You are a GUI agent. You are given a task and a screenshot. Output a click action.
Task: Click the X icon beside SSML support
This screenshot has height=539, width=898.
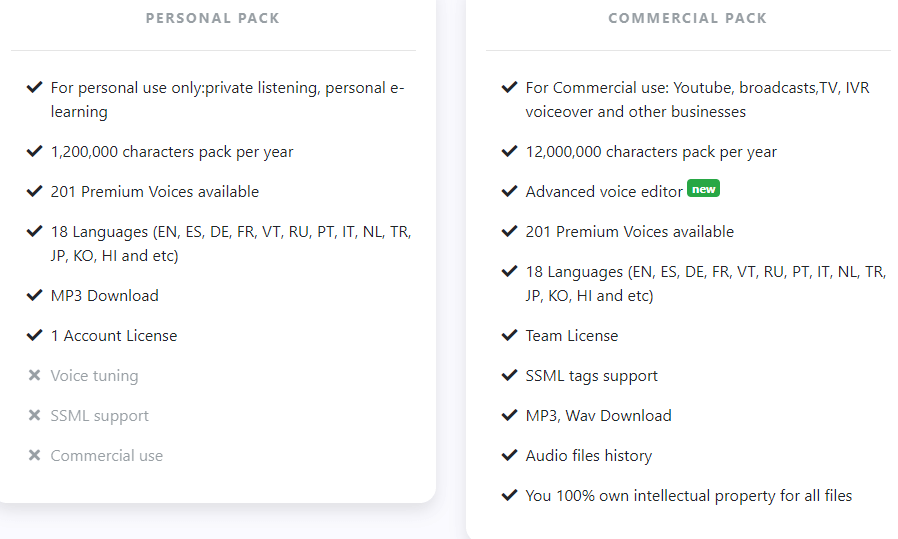tap(34, 415)
